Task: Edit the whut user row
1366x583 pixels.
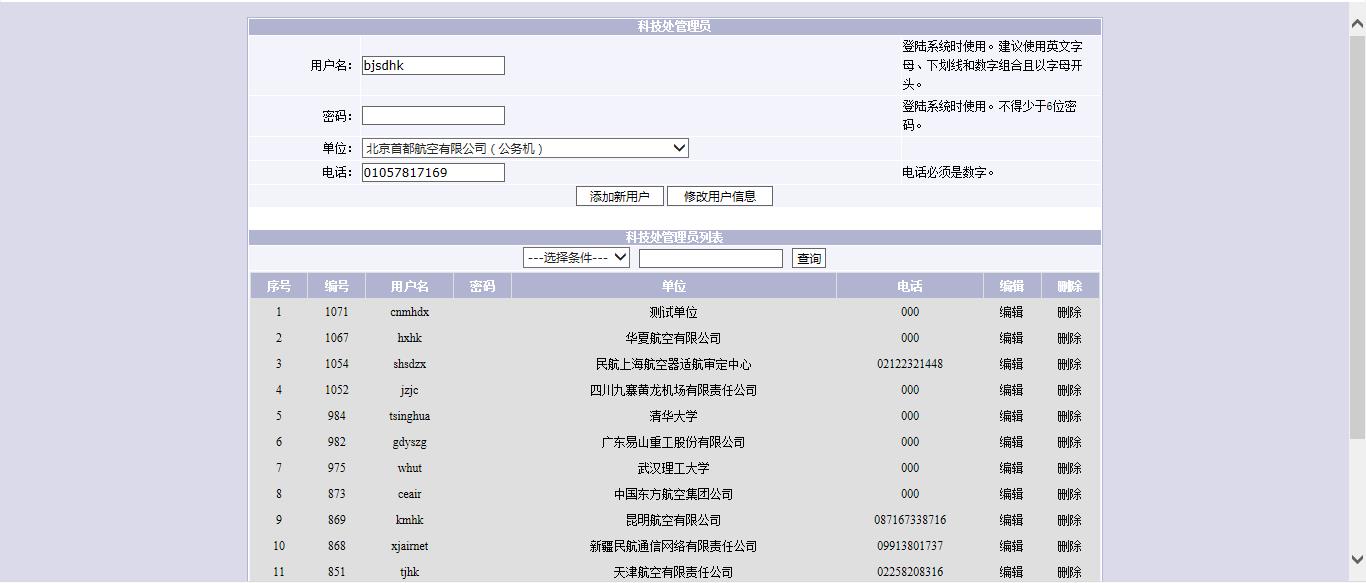Action: tap(1011, 468)
